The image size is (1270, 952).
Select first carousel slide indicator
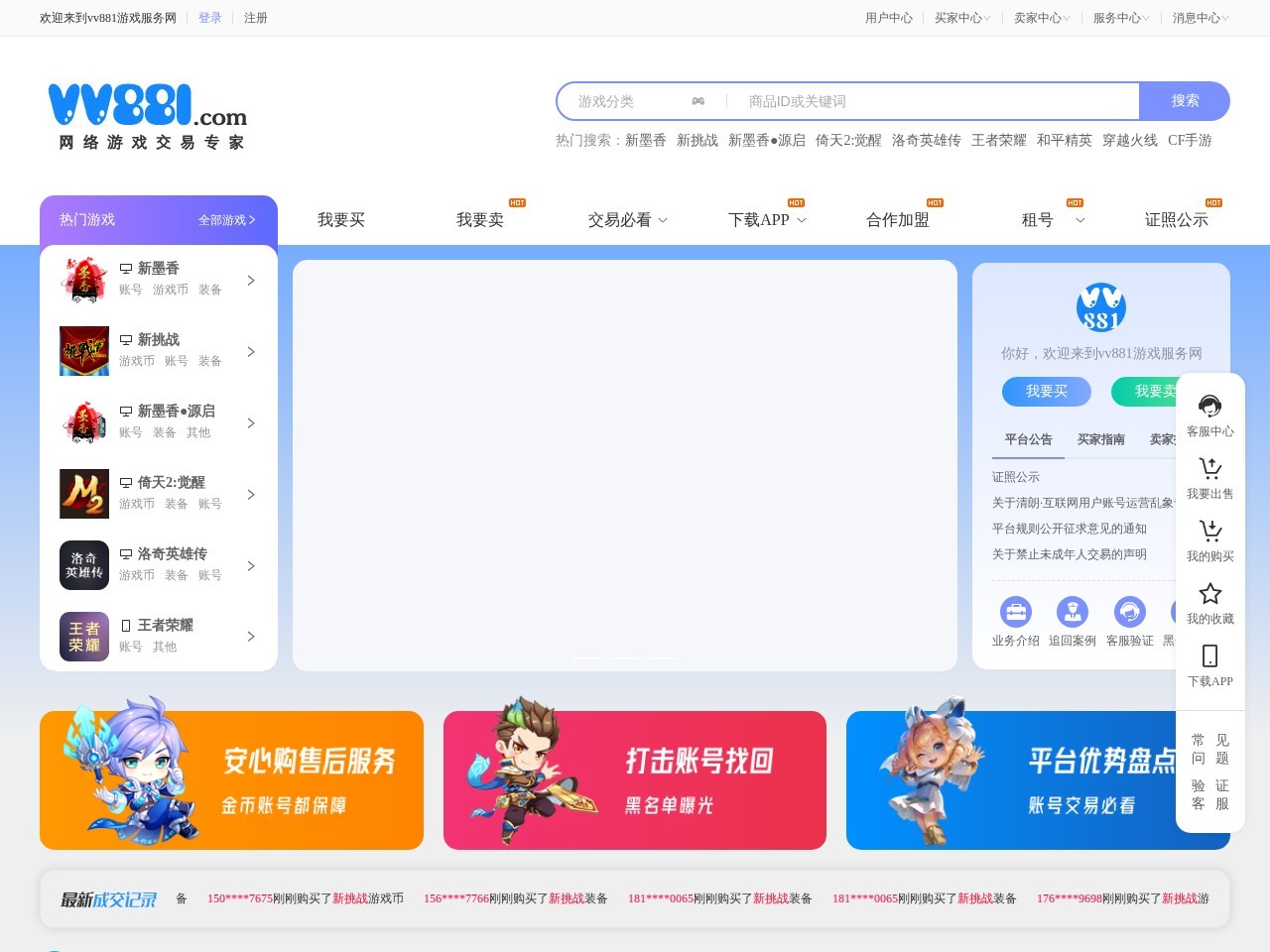pos(586,657)
